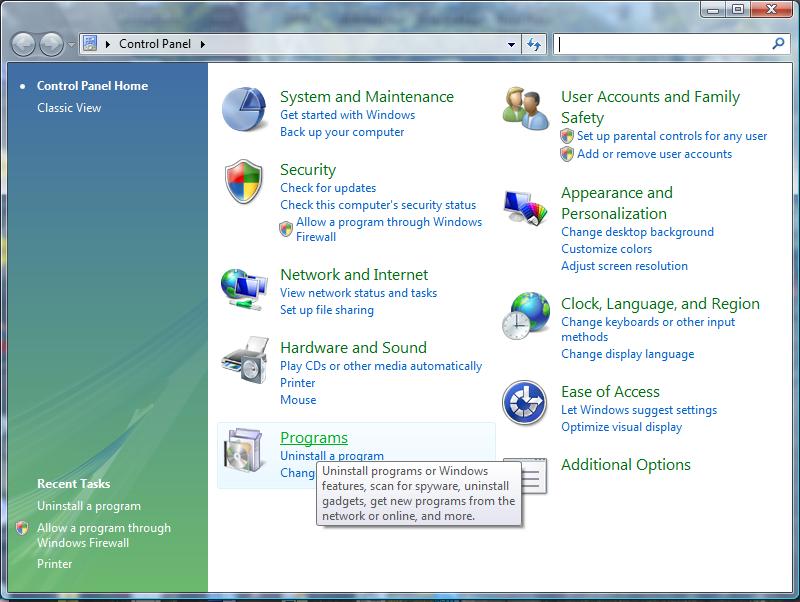Open Check this computer's security status
The width and height of the screenshot is (800, 602).
pyautogui.click(x=378, y=205)
